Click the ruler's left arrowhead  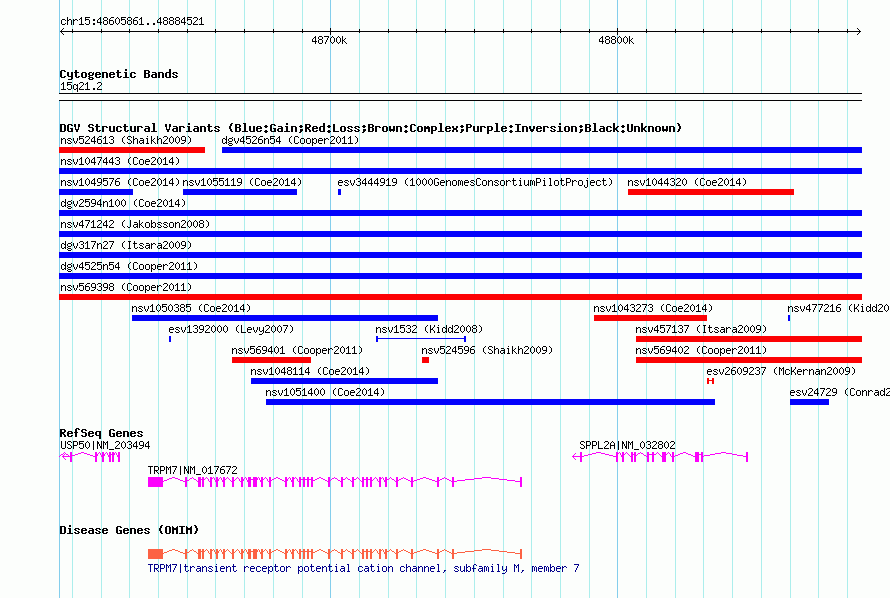click(x=62, y=32)
